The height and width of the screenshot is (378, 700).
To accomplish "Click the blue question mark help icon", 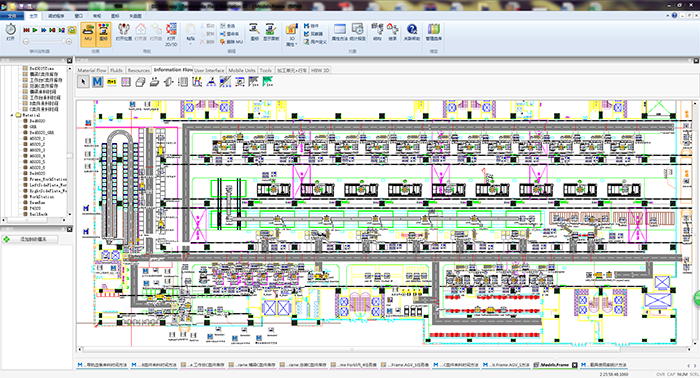I will pos(412,29).
